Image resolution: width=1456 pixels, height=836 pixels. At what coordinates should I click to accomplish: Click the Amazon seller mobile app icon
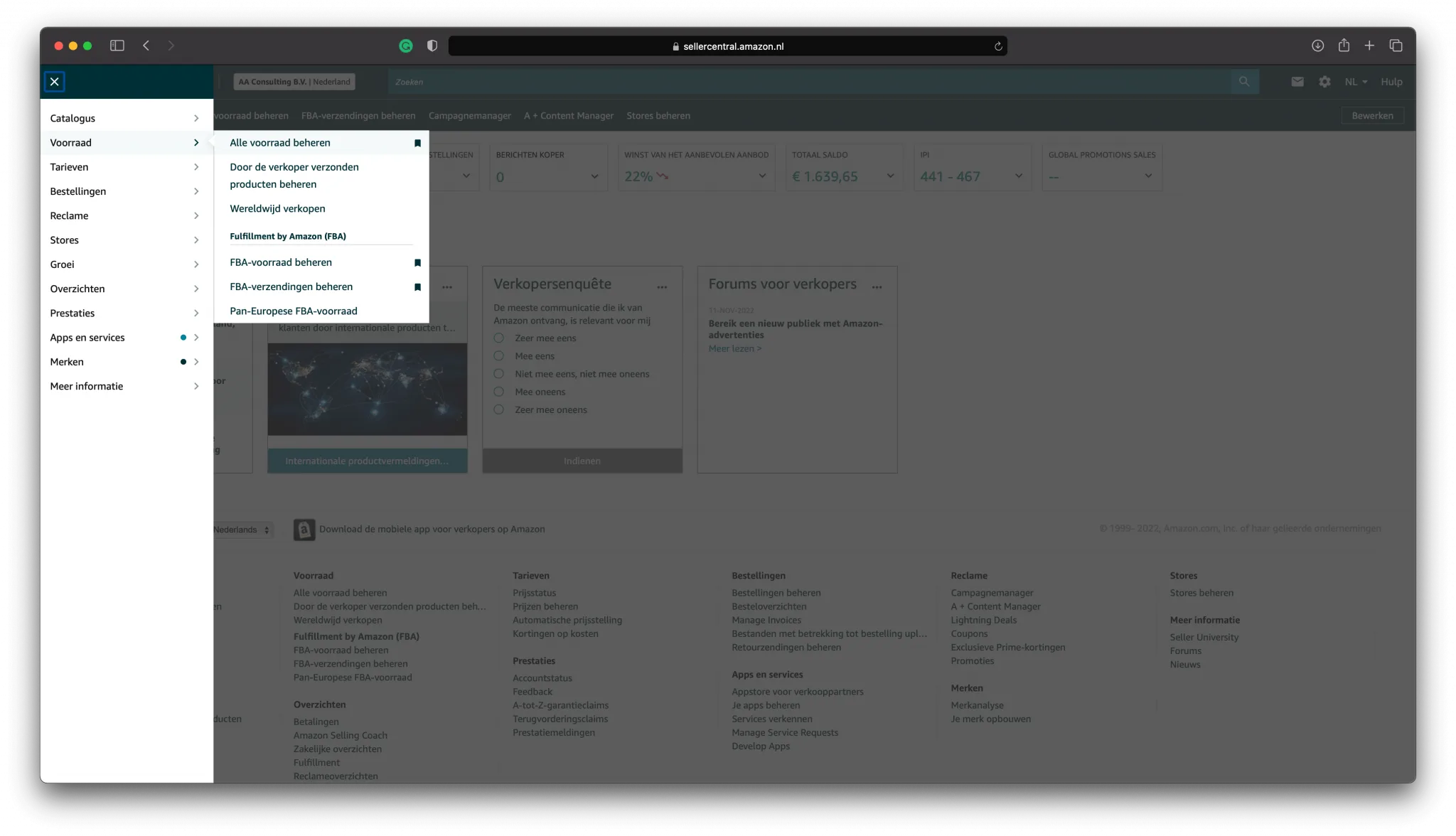tap(304, 530)
